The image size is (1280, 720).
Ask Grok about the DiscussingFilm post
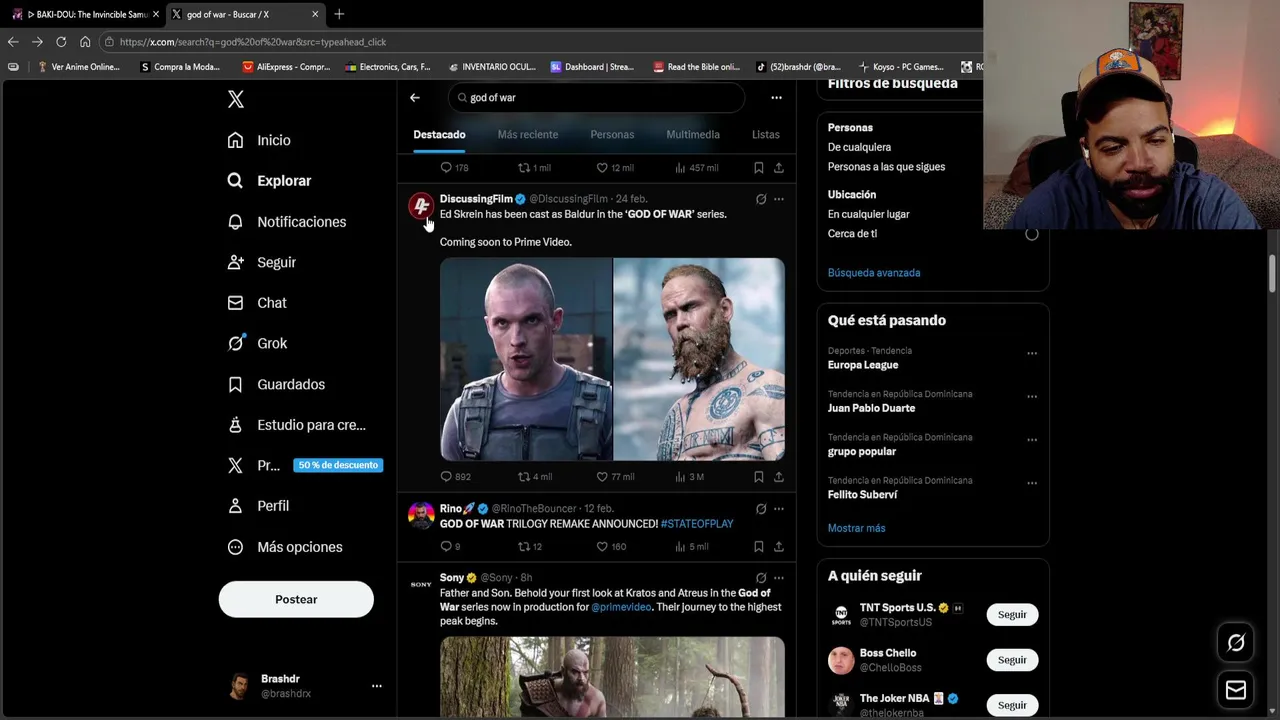(x=761, y=199)
